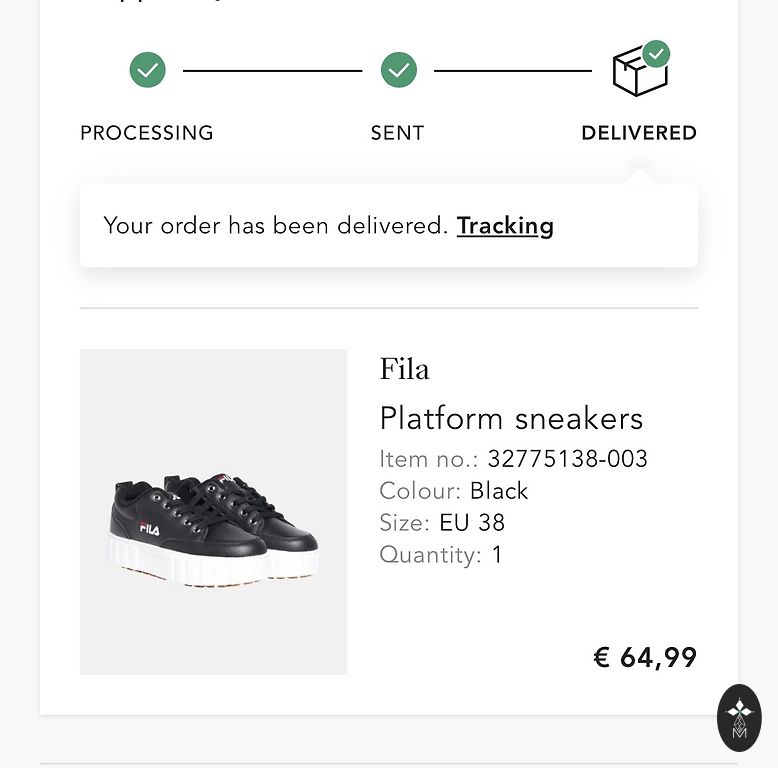Click the Size: EU 38 detail

coord(442,523)
